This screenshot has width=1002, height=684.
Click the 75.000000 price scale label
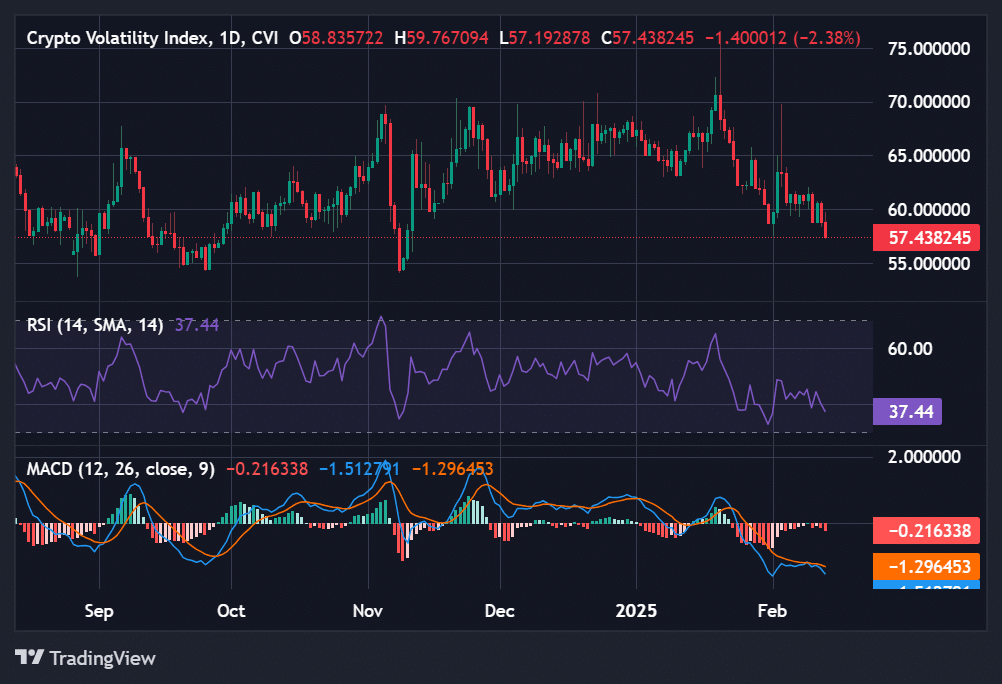click(932, 46)
